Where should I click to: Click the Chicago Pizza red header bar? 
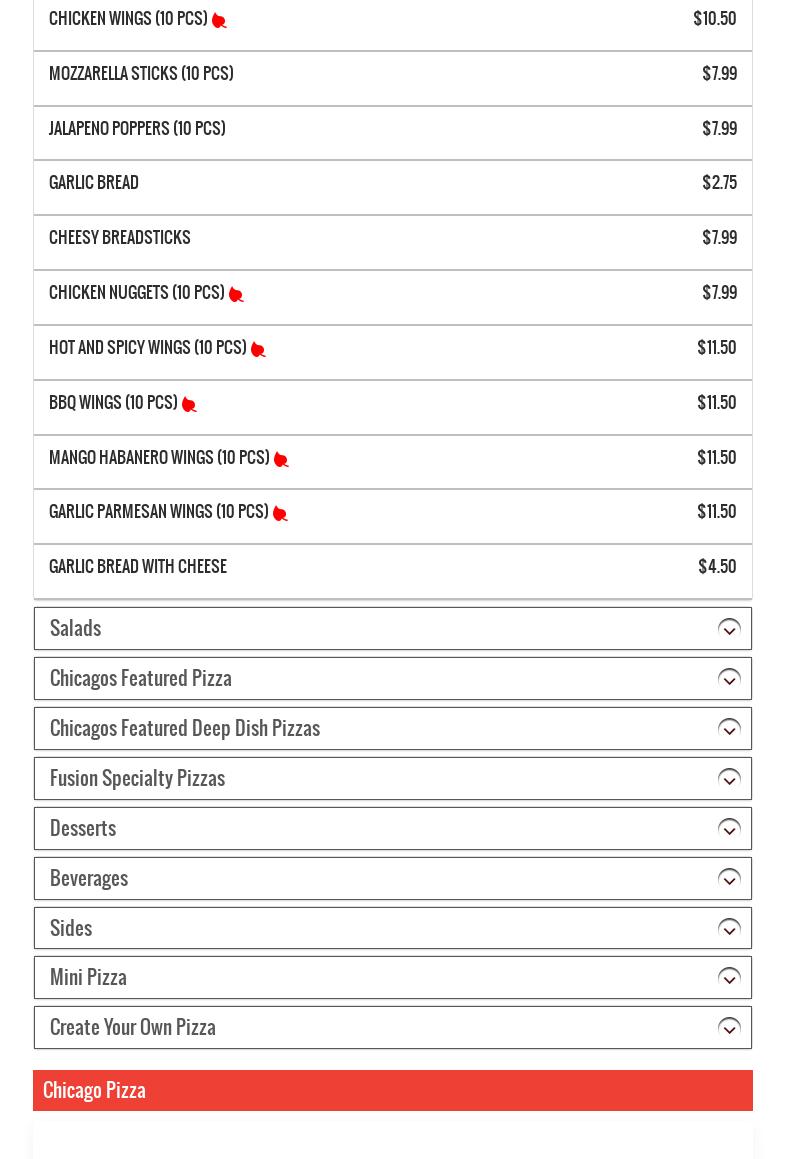[392, 1090]
